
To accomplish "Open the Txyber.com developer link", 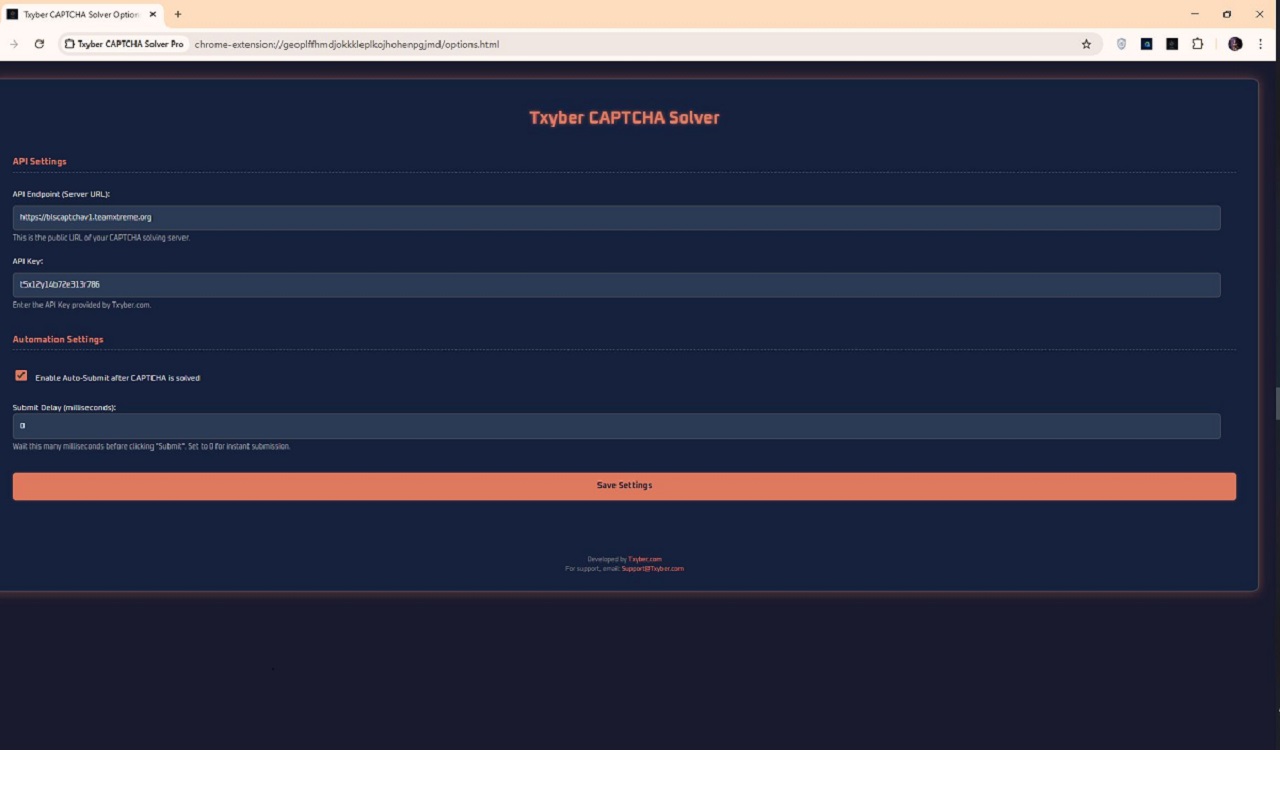I will coord(645,559).
